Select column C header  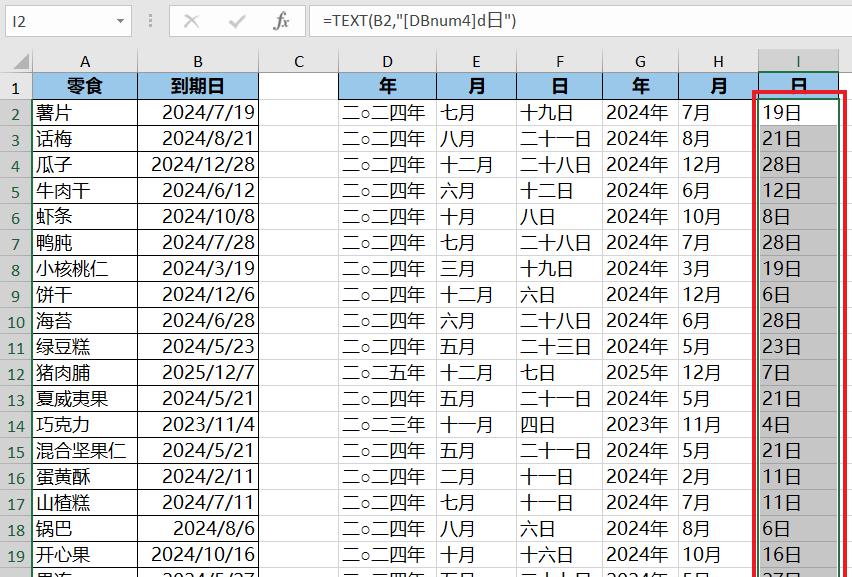coord(298,62)
